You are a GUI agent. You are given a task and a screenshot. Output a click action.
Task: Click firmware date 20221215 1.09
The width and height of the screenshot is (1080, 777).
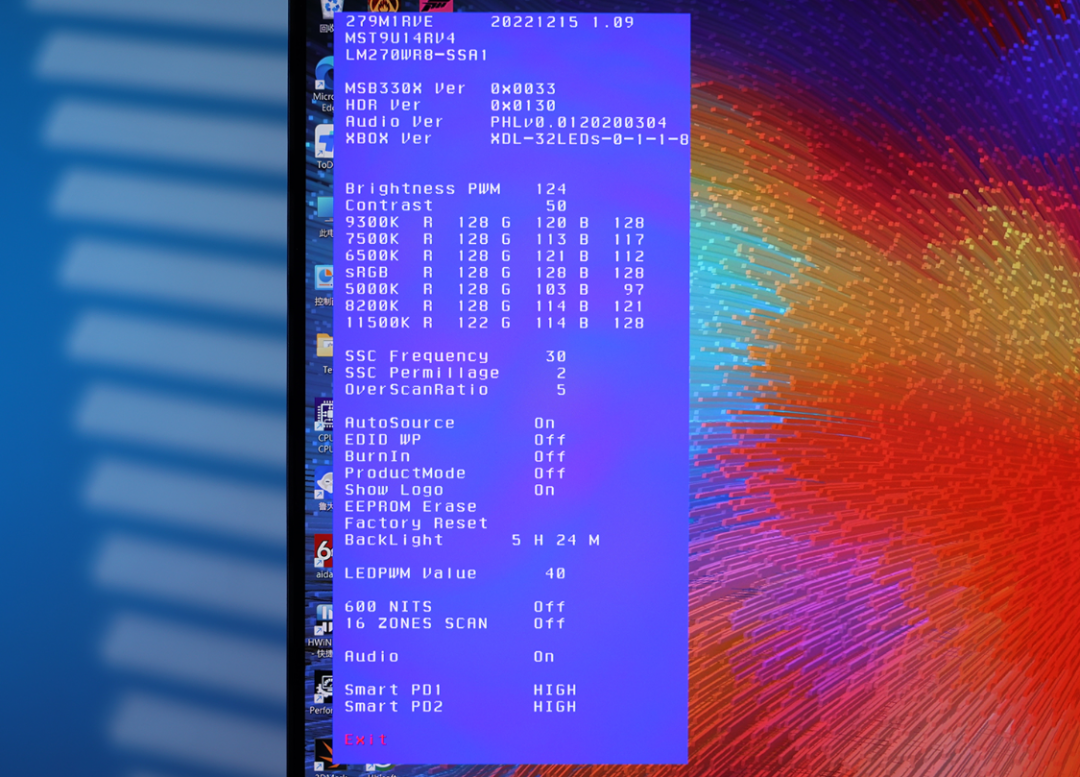(x=562, y=22)
